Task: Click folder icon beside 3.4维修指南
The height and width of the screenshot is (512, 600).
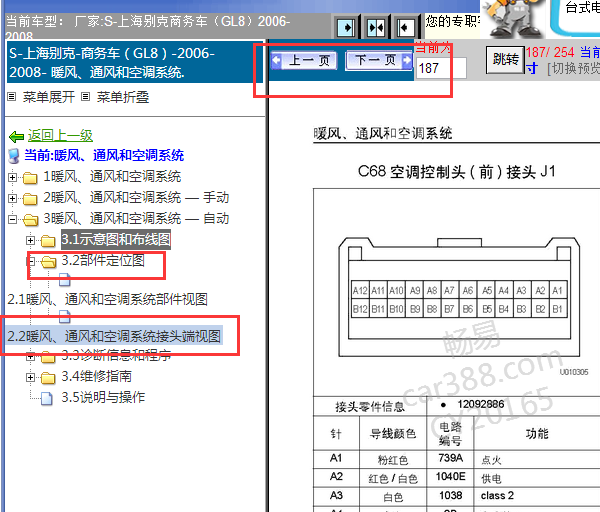Action: click(x=48, y=378)
